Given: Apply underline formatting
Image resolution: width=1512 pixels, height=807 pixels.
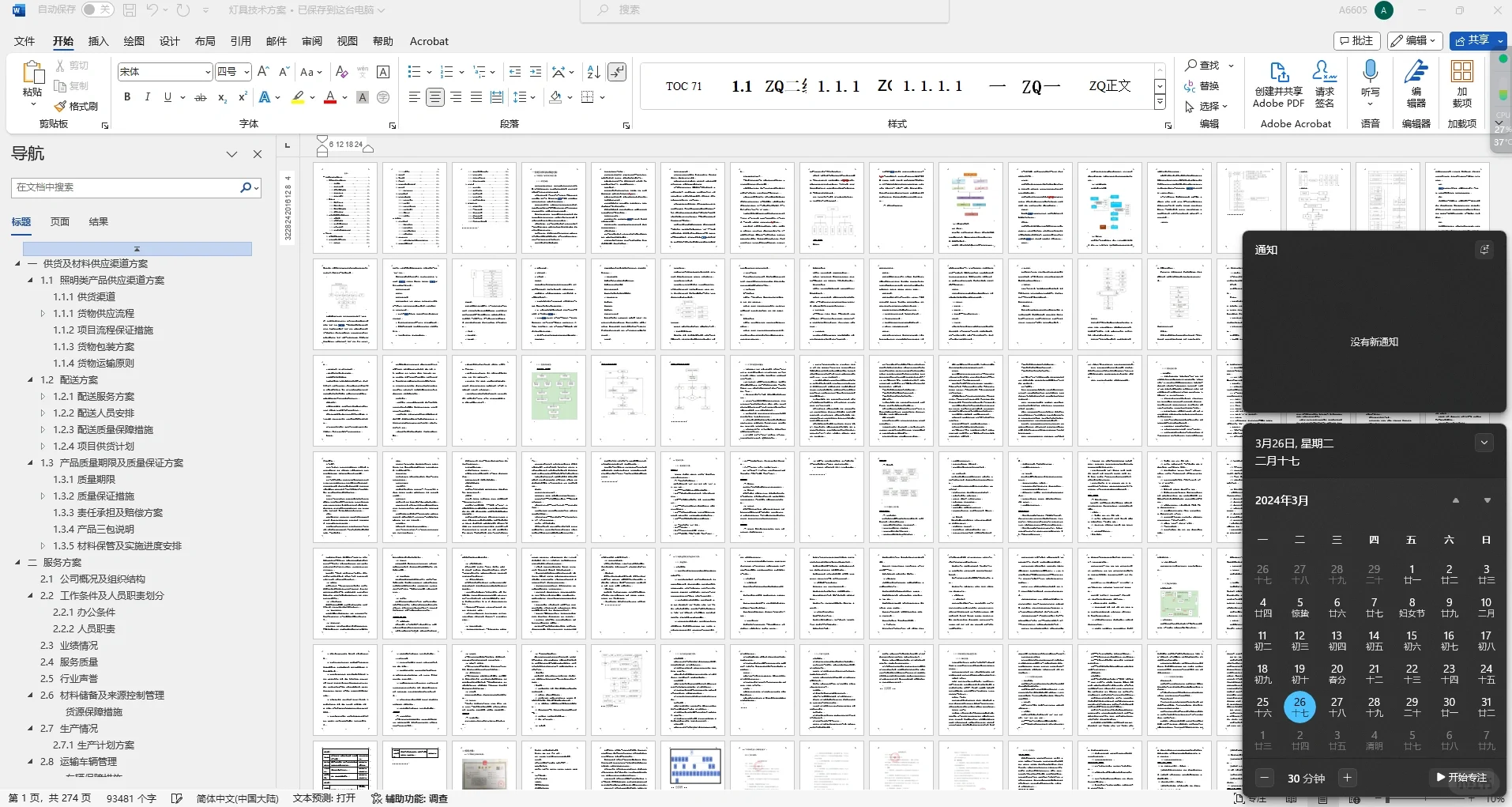Looking at the screenshot, I should click(x=167, y=97).
